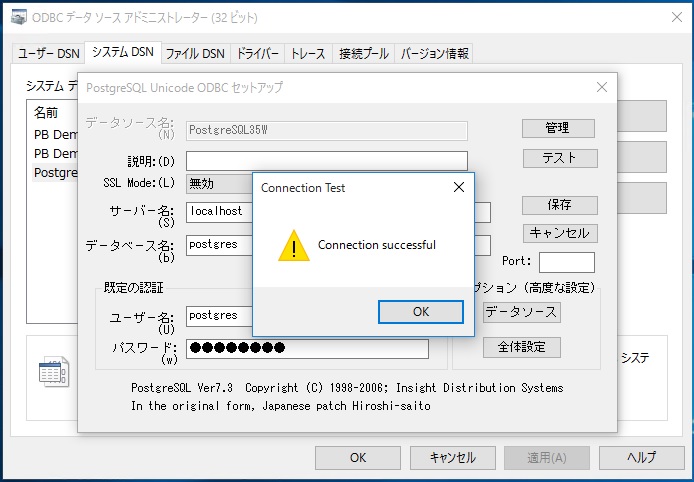Click the data source table icon

tap(54, 371)
